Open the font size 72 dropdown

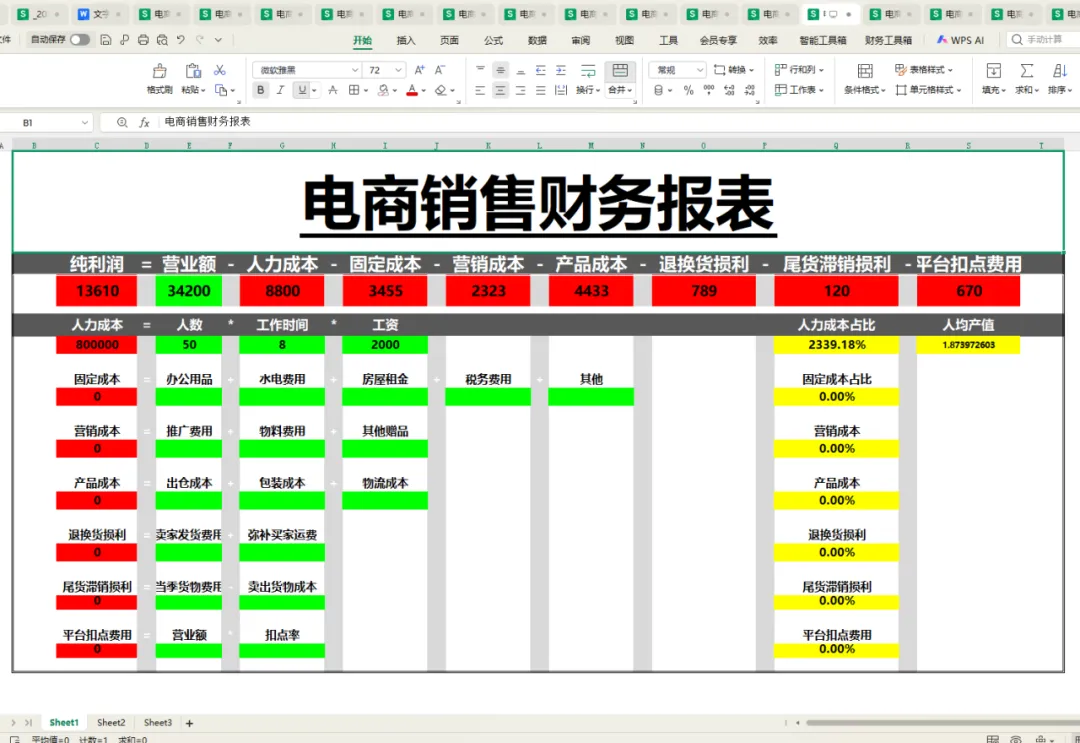coord(398,70)
